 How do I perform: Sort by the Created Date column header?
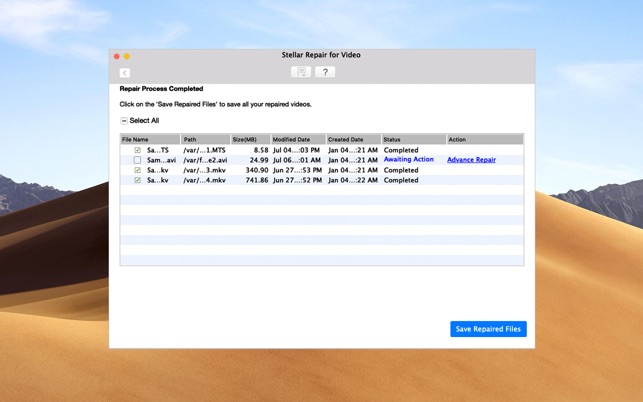(x=353, y=139)
